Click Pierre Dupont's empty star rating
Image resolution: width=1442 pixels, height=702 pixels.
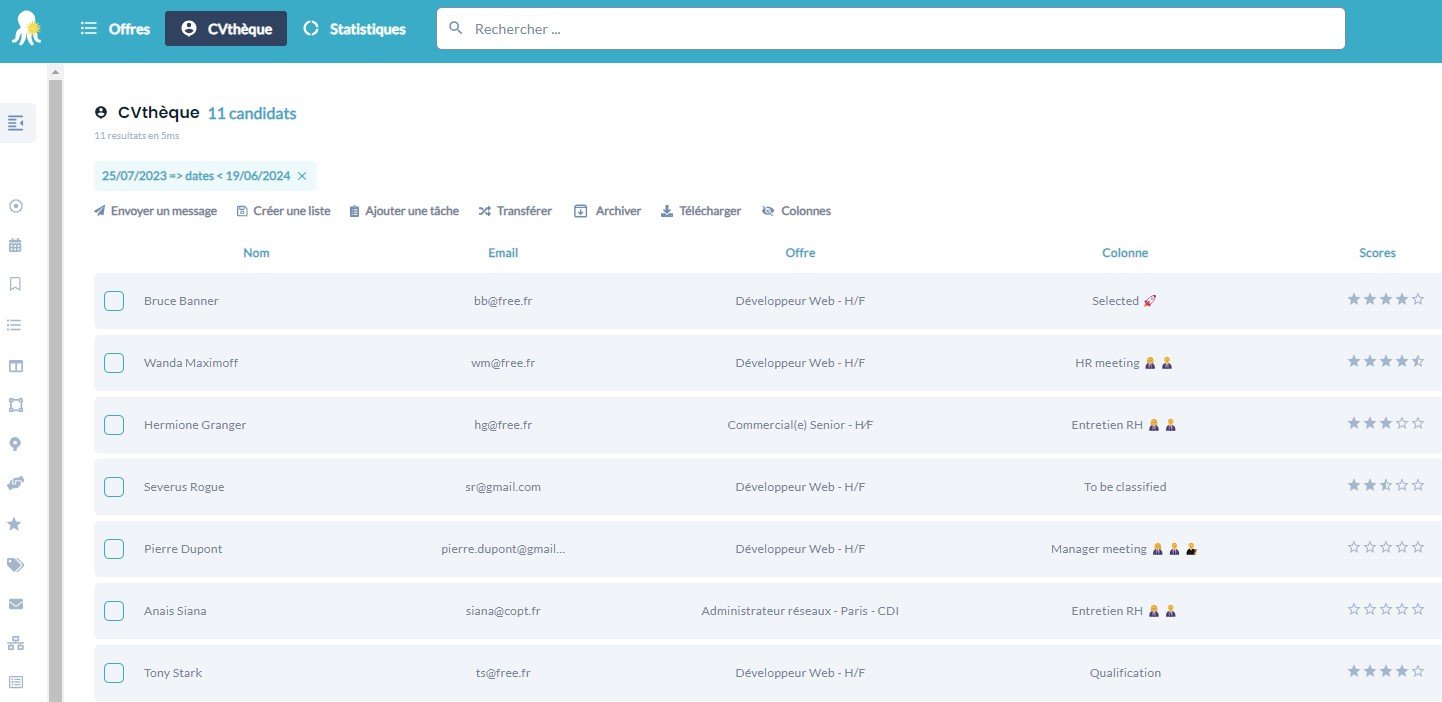(x=1386, y=547)
